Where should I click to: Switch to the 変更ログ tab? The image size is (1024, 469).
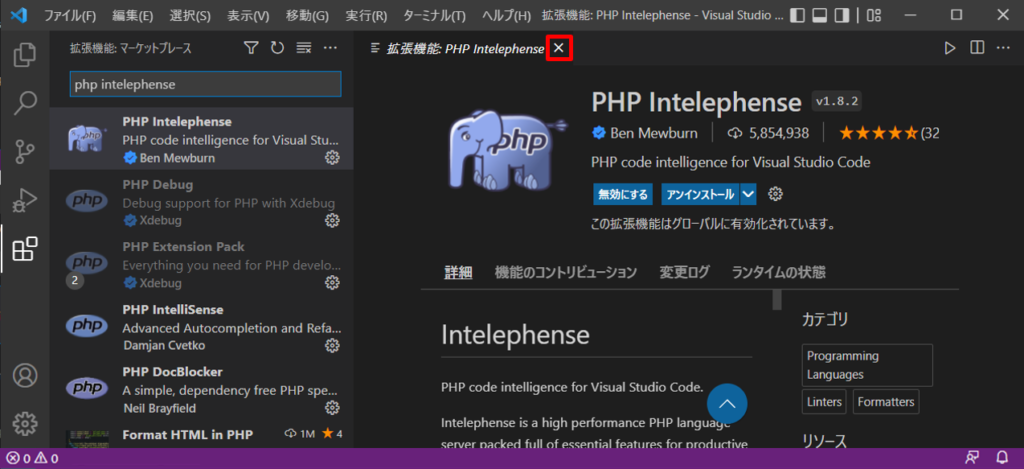[684, 272]
